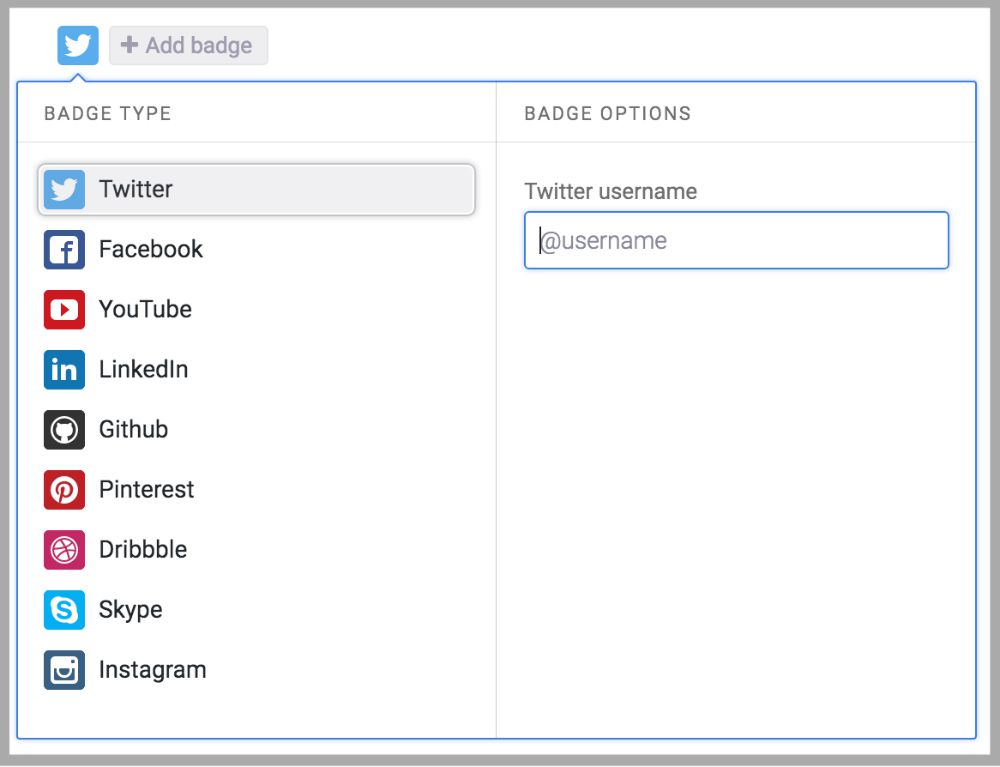This screenshot has height=767, width=1000.
Task: Choose the Instagram label in the list
Action: (152, 670)
